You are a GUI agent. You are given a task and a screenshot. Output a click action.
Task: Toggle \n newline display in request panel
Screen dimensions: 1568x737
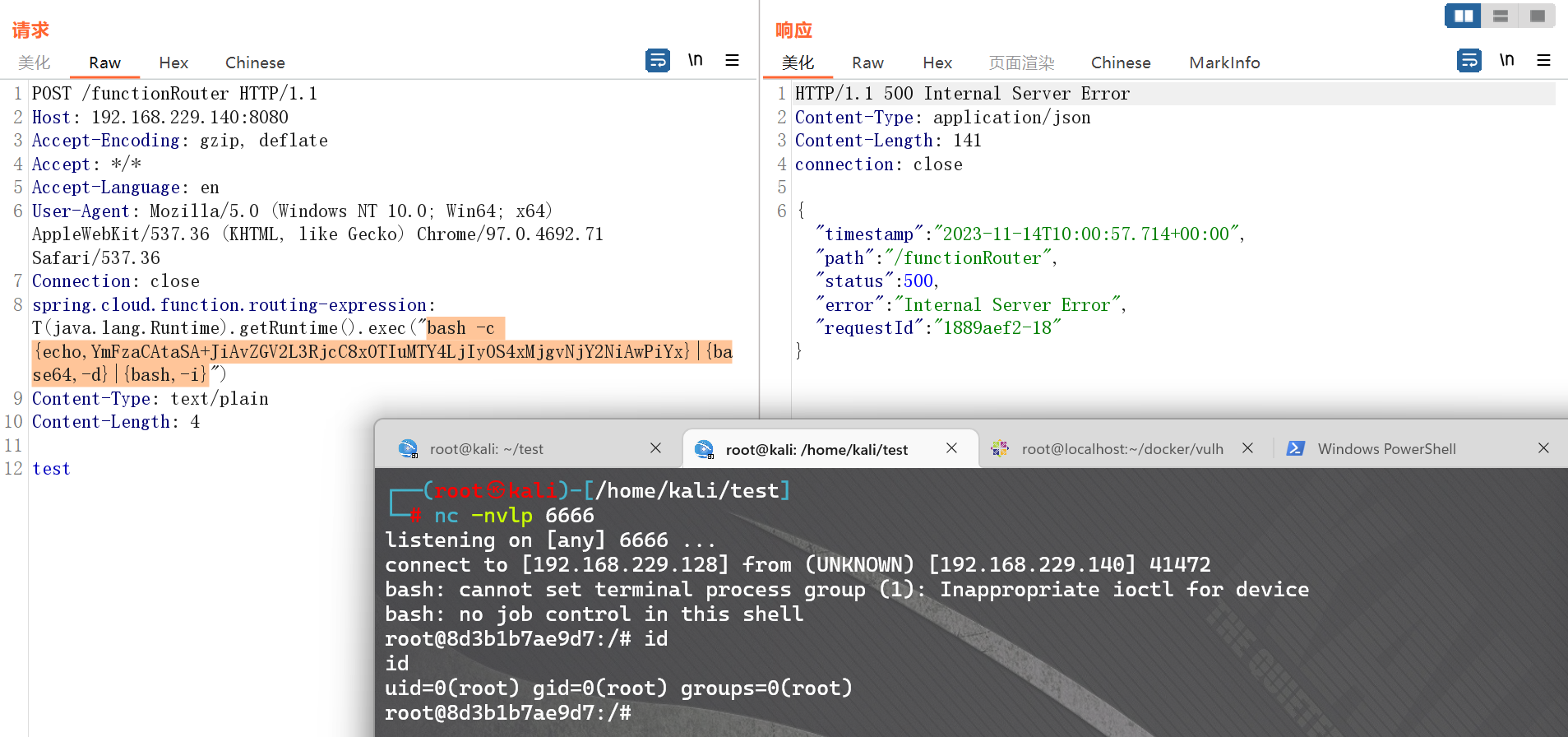(696, 60)
